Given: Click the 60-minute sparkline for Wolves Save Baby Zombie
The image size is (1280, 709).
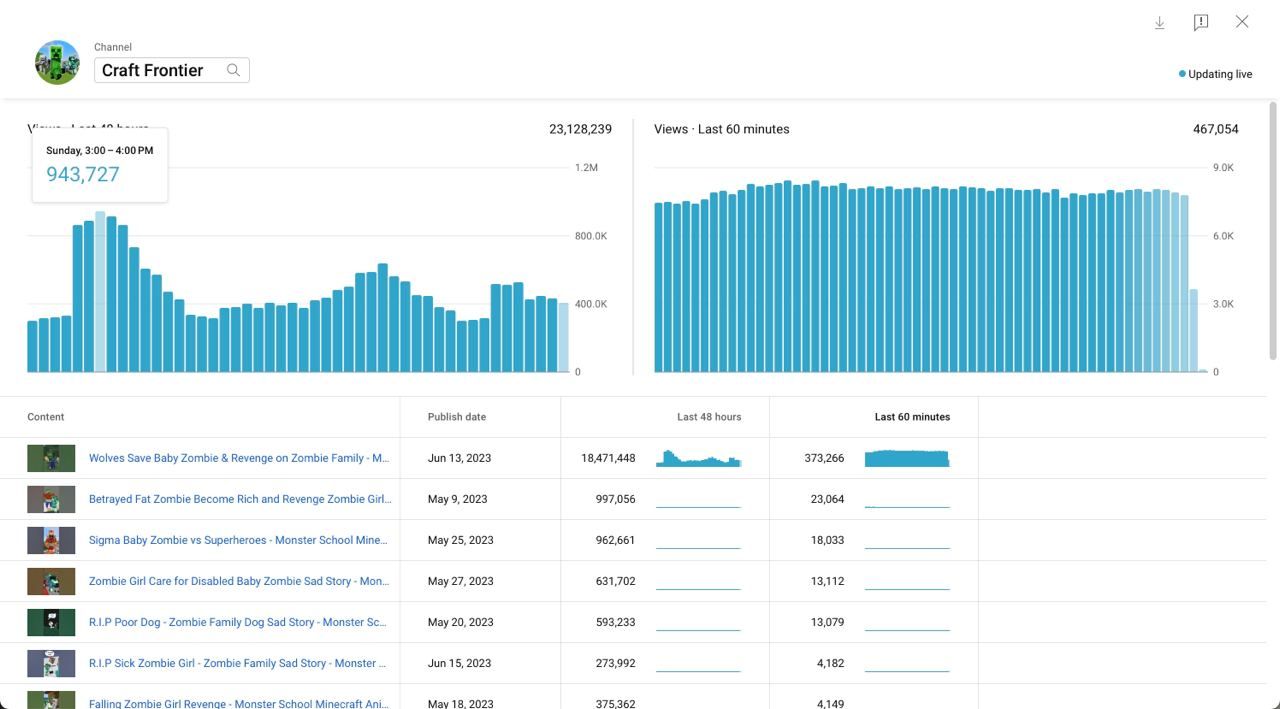Looking at the screenshot, I should (x=907, y=458).
